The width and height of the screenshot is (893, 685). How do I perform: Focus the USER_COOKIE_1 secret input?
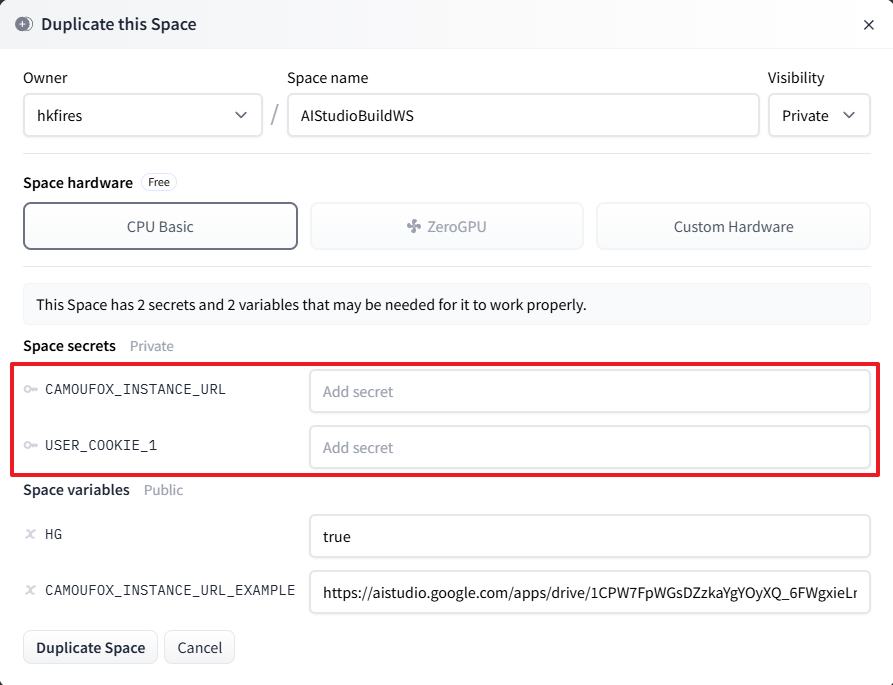(x=589, y=447)
